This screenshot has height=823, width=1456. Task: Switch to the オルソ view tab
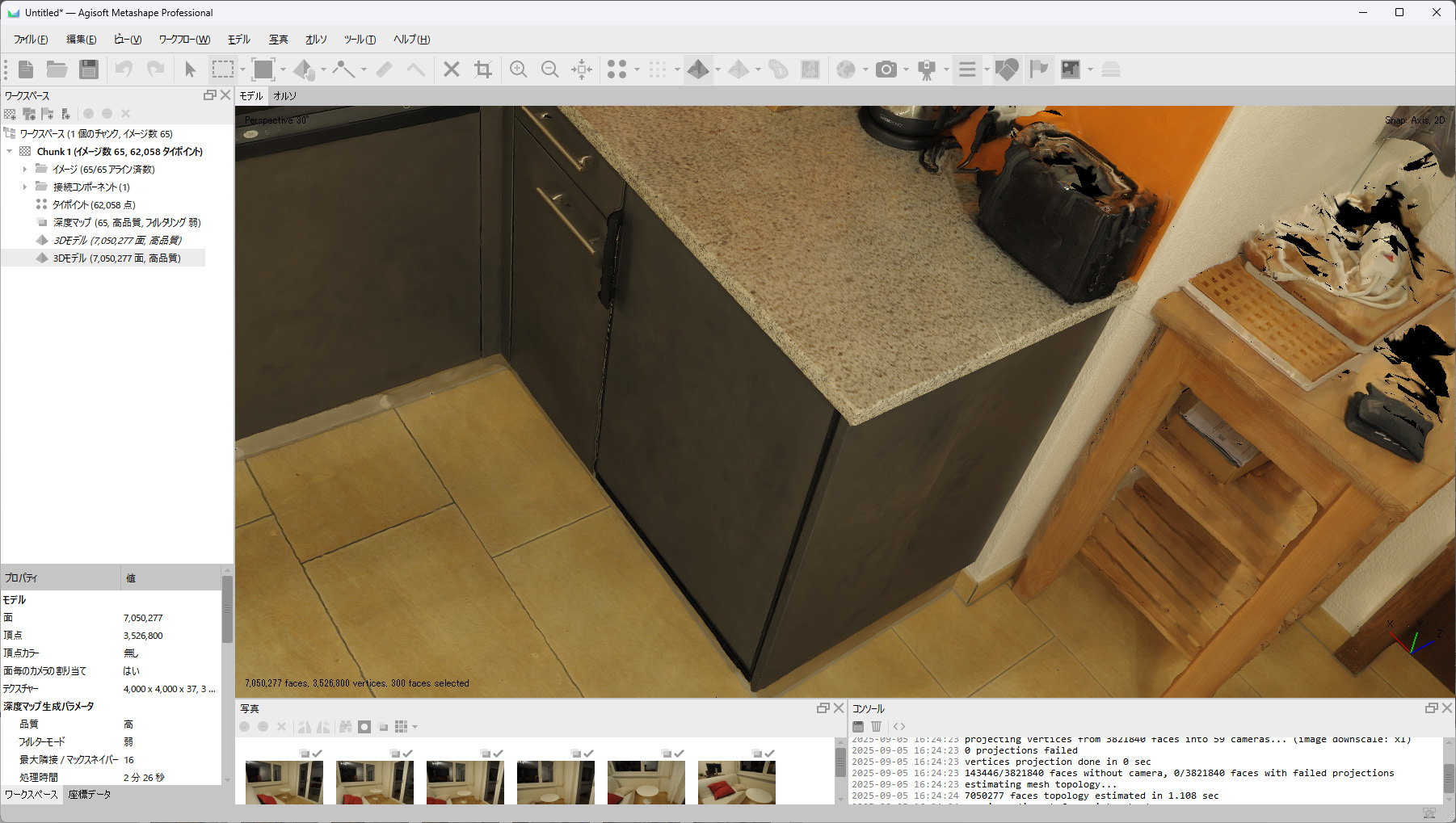284,95
